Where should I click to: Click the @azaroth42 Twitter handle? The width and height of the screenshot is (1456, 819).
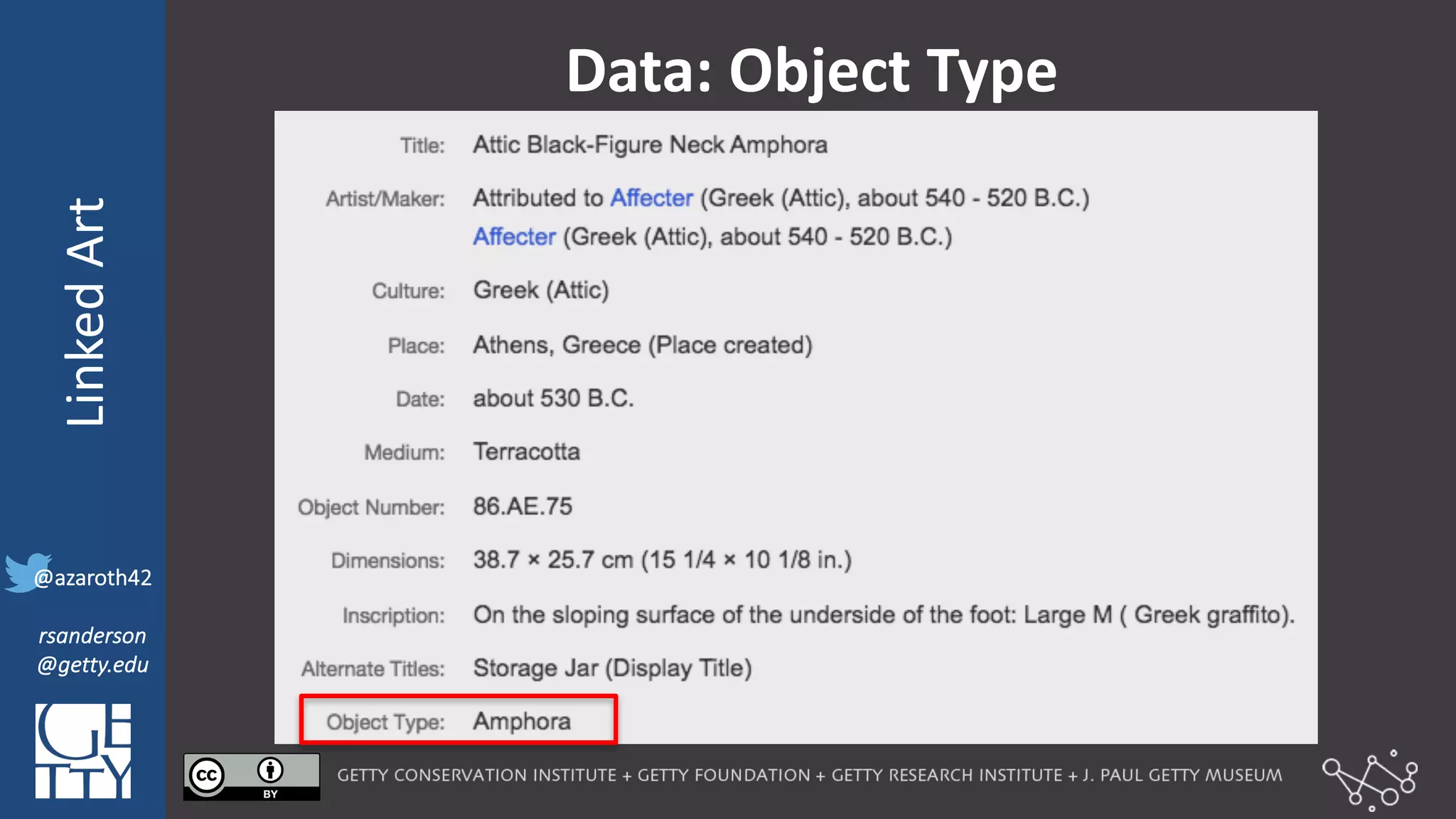pos(93,577)
